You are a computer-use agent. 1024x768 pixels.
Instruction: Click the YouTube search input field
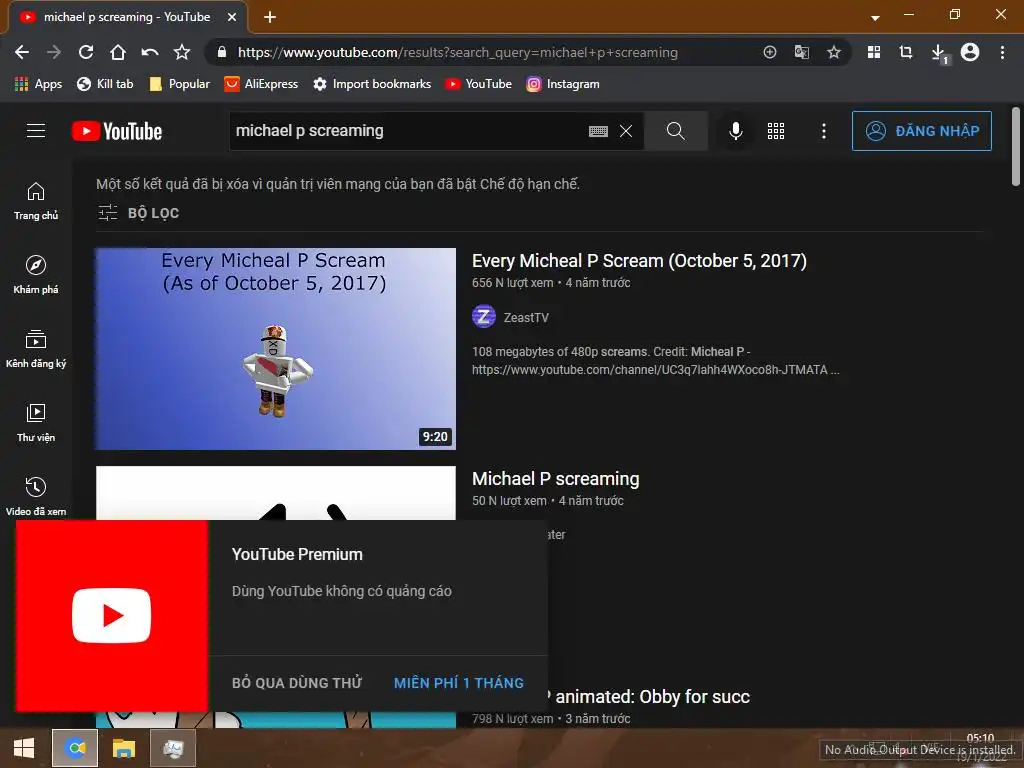pyautogui.click(x=408, y=131)
